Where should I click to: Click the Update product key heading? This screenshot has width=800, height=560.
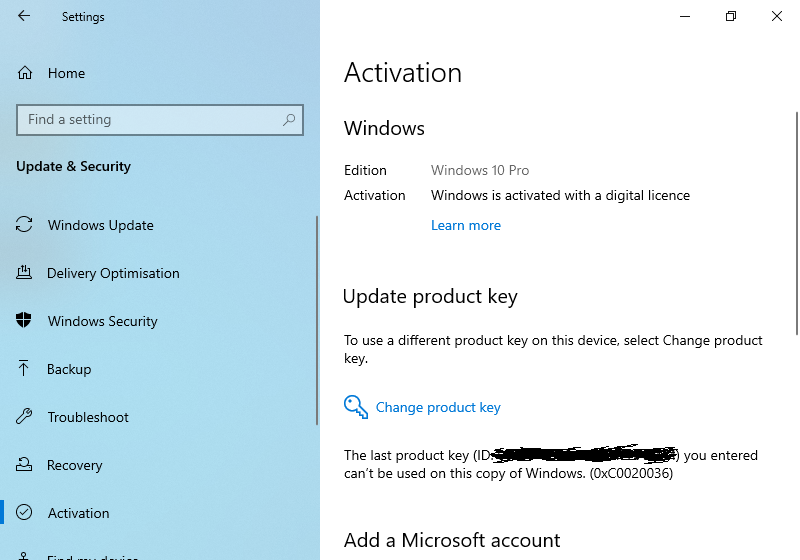[430, 296]
